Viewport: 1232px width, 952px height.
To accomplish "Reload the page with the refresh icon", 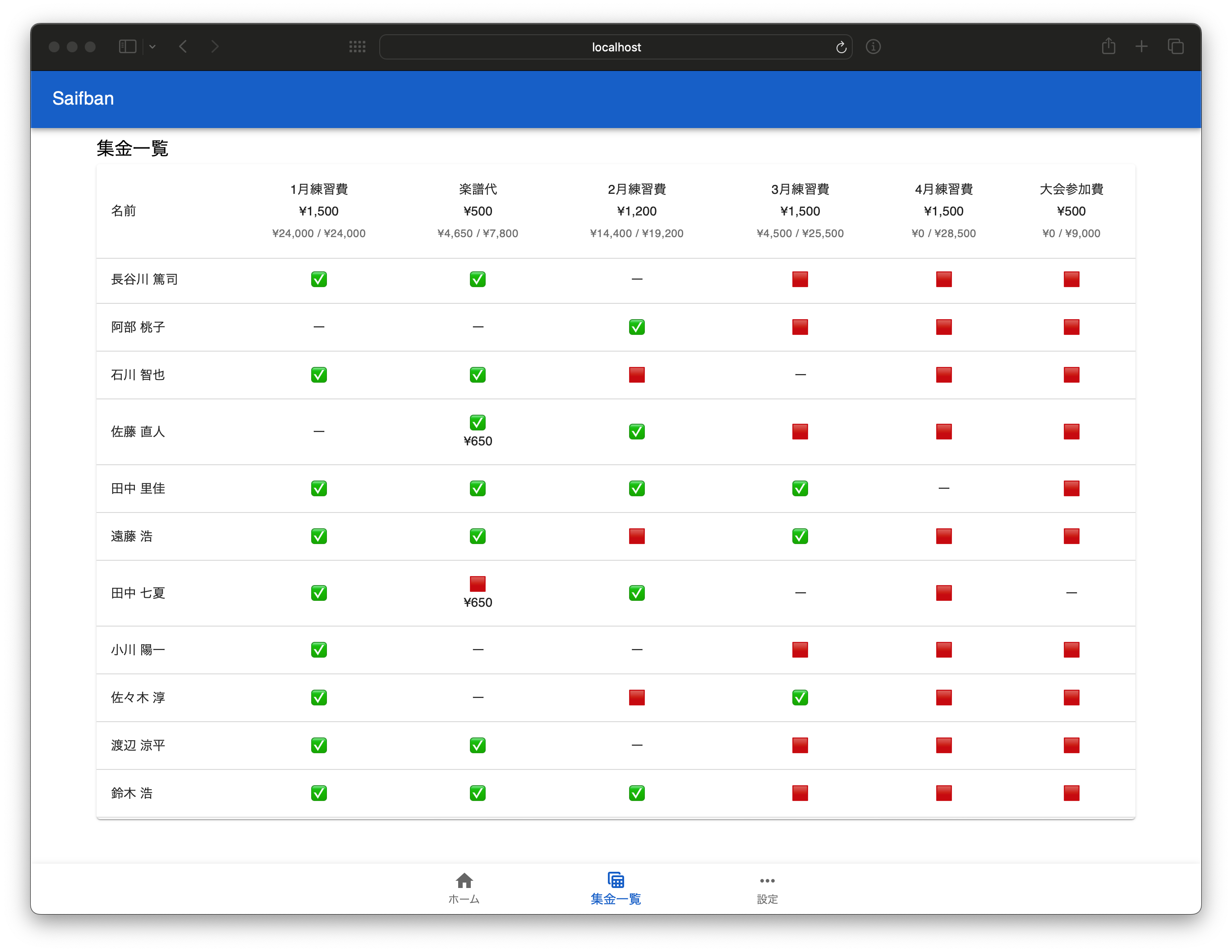I will click(841, 47).
